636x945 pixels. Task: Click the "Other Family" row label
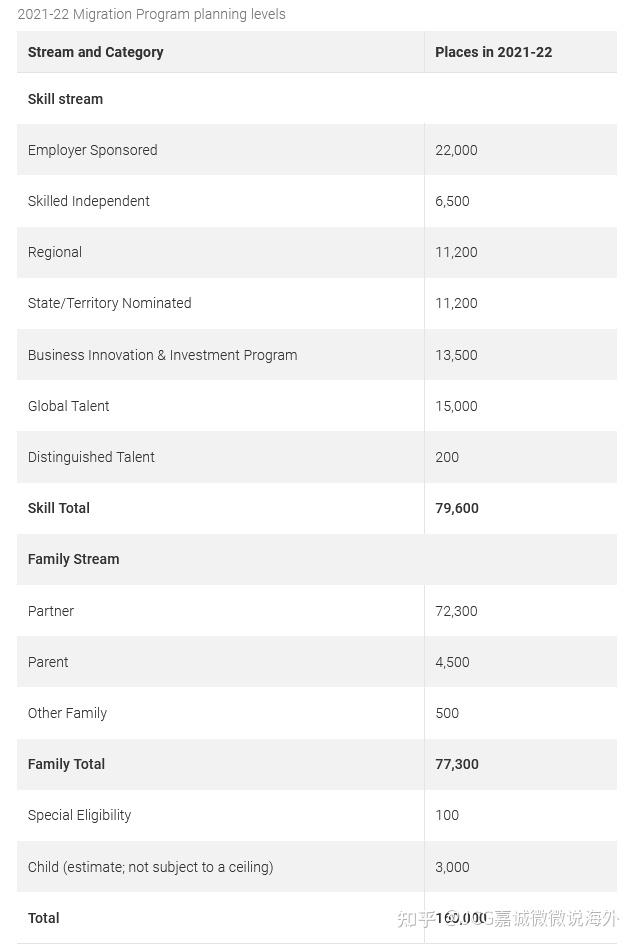[x=67, y=713]
